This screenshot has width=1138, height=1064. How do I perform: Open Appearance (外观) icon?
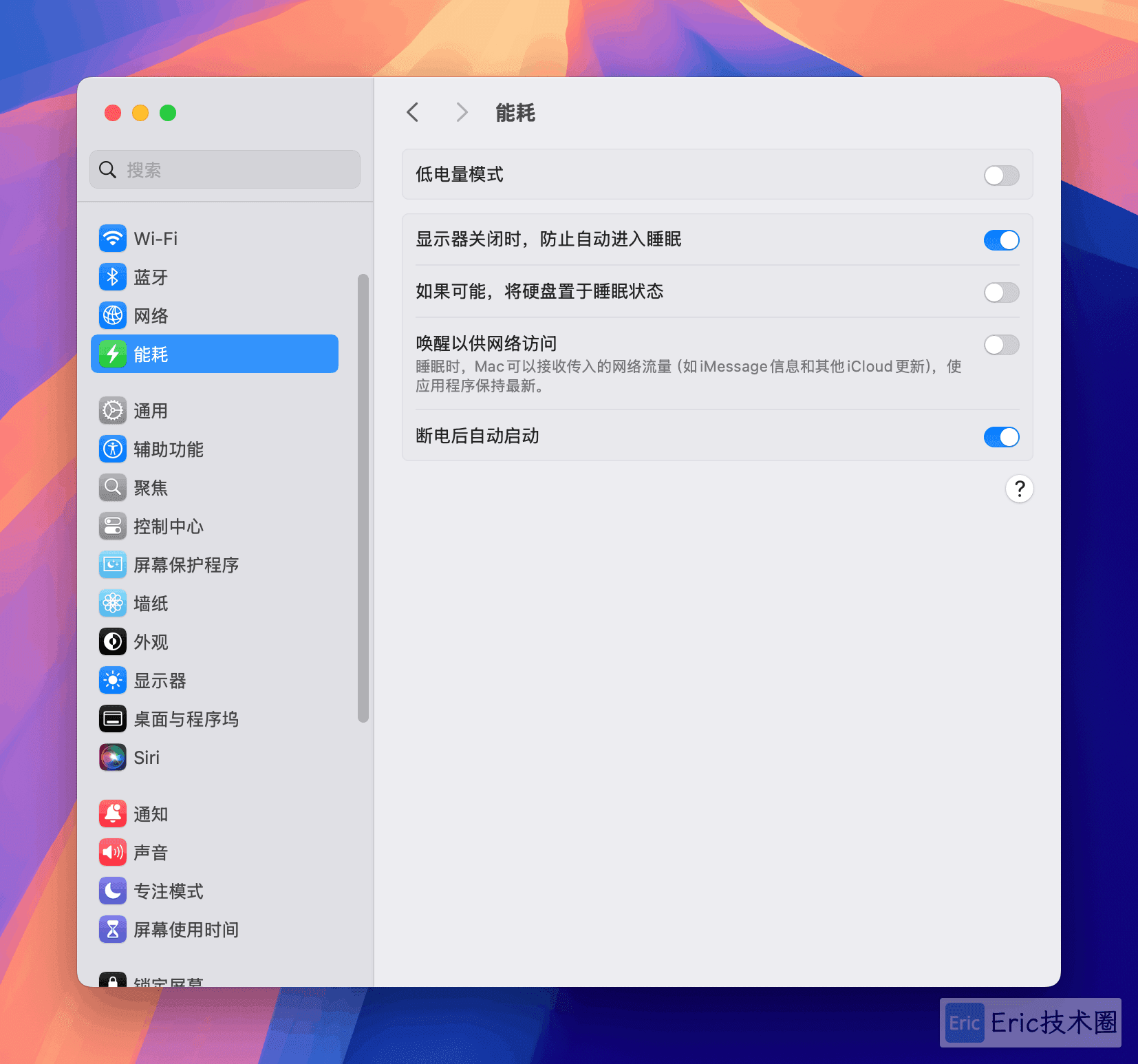[113, 642]
